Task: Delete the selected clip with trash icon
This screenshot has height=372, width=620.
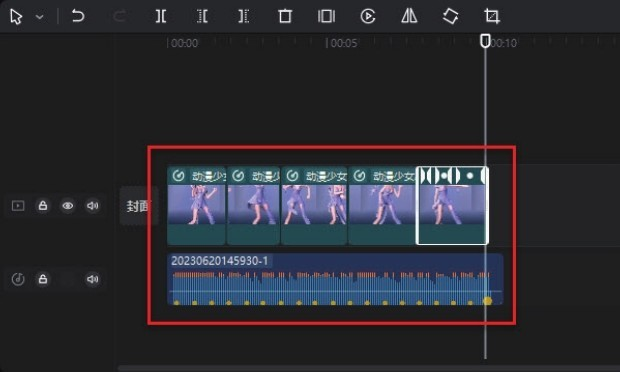Action: pyautogui.click(x=285, y=16)
